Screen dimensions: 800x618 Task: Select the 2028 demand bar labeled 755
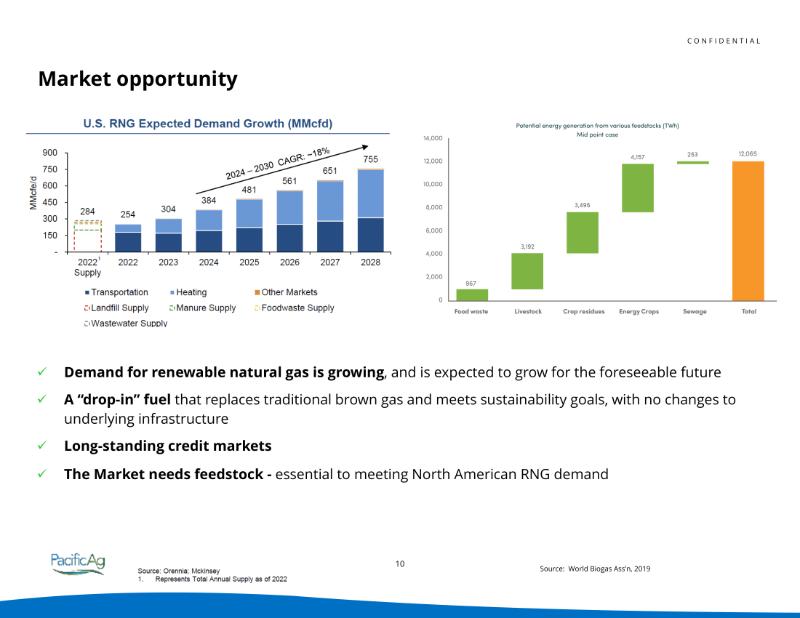[370, 210]
